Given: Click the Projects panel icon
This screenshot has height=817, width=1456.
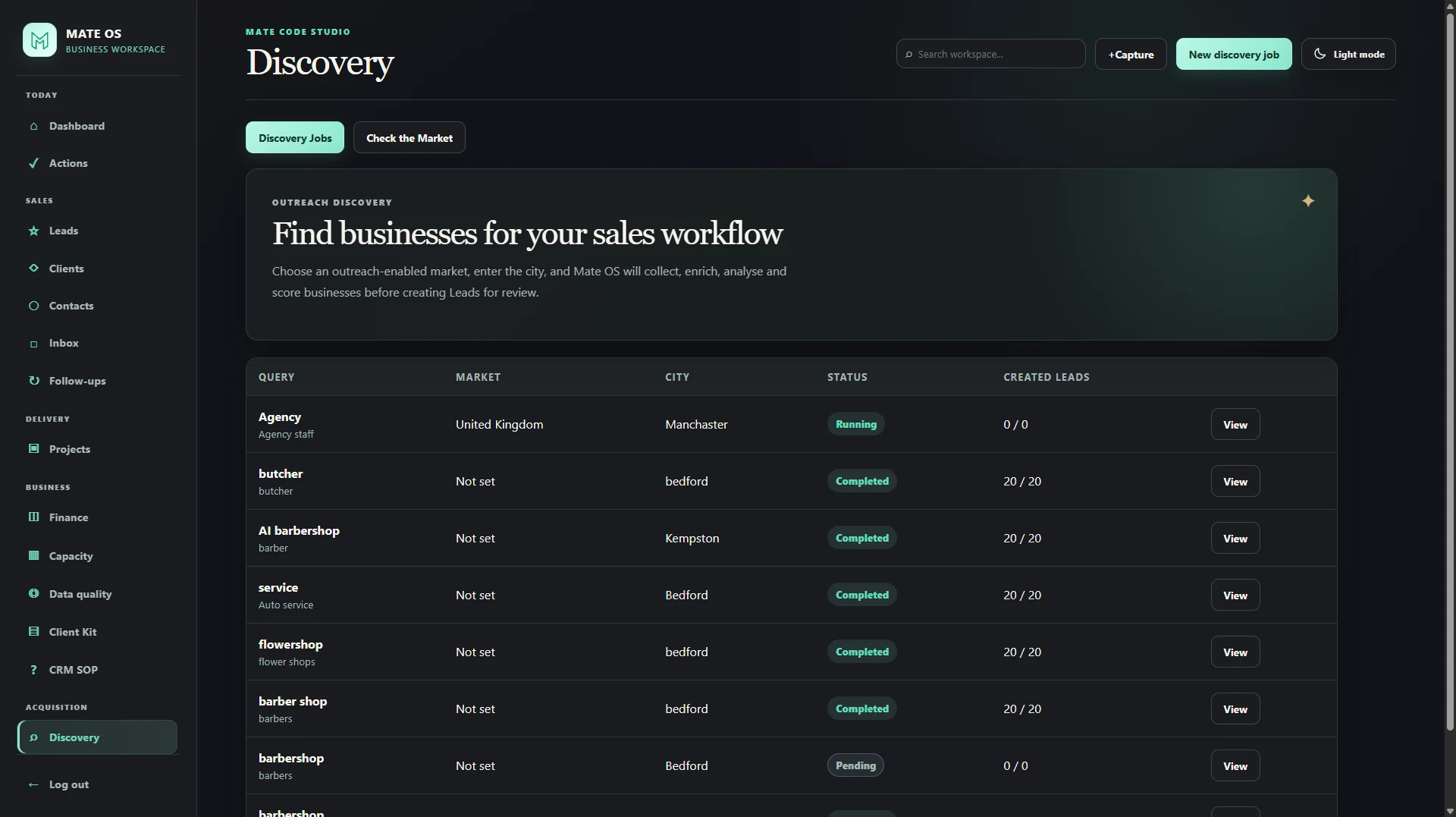Looking at the screenshot, I should [x=33, y=448].
